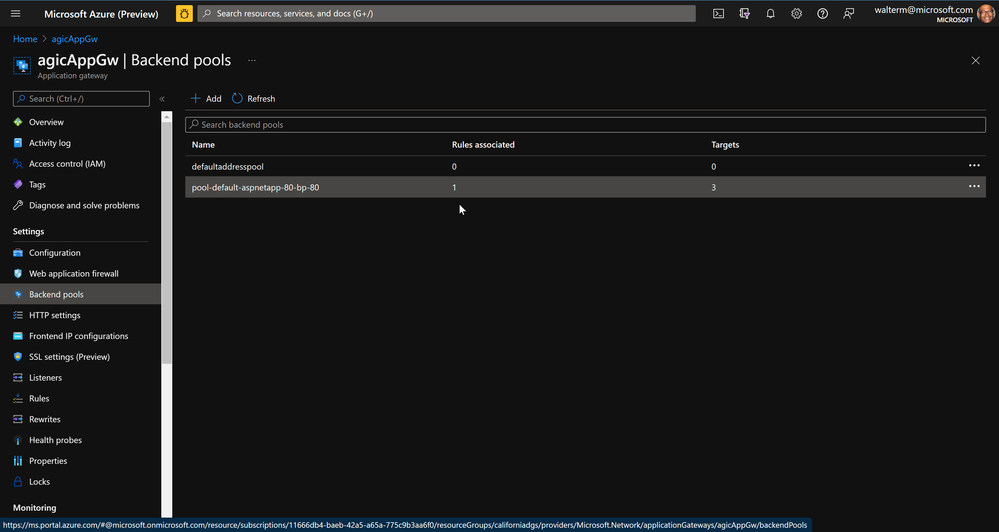Viewport: 999px width, 532px height.
Task: Show notifications bell
Action: (770, 13)
